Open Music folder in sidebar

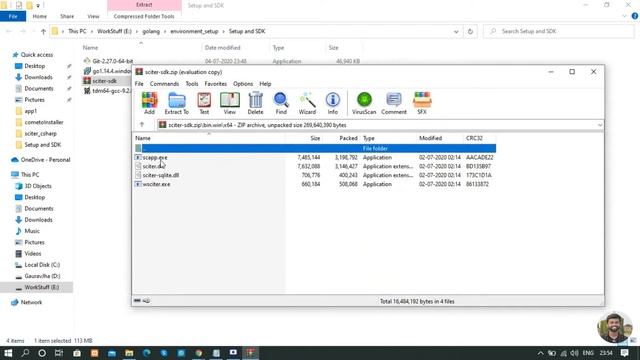click(32, 231)
